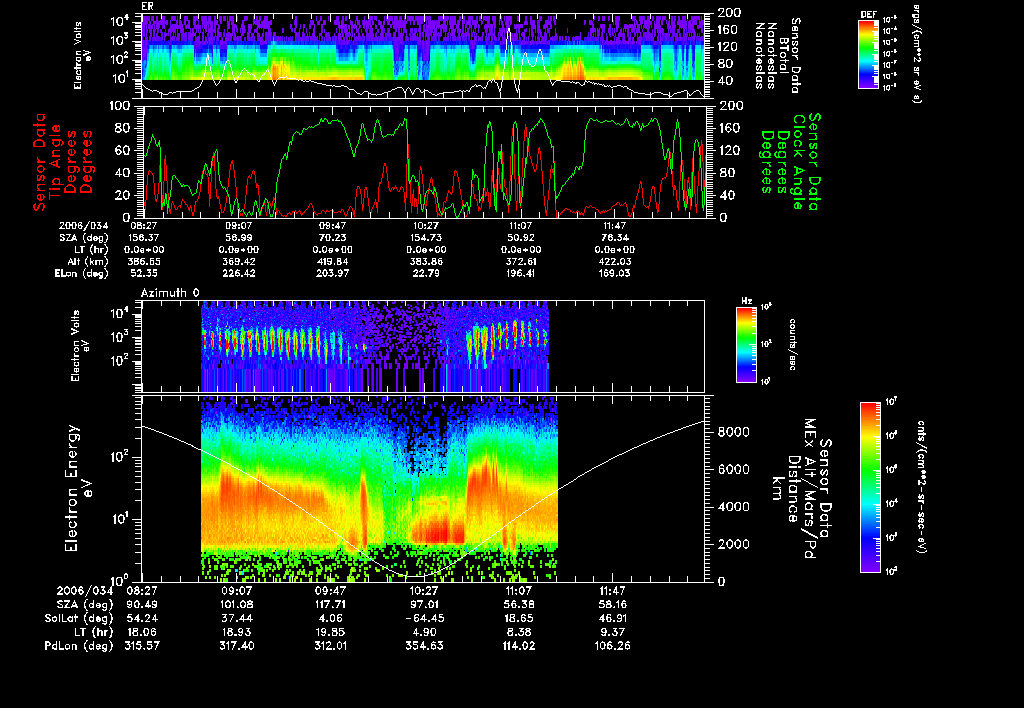The width and height of the screenshot is (1024, 708).
Task: Click the 'PdLon (deg)' row label
Action: coord(78,646)
